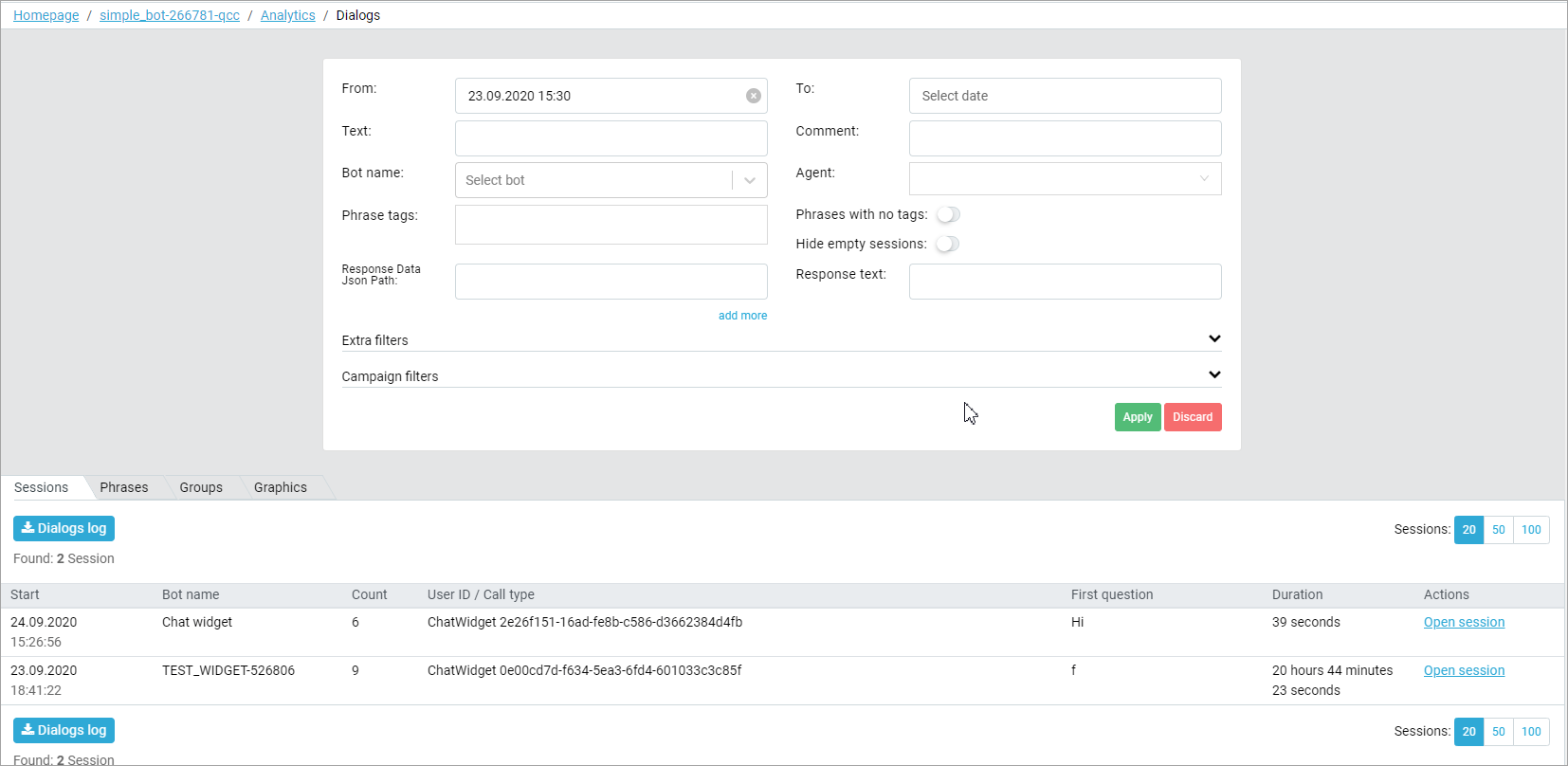
Task: Open the Agent dropdown
Action: (1064, 178)
